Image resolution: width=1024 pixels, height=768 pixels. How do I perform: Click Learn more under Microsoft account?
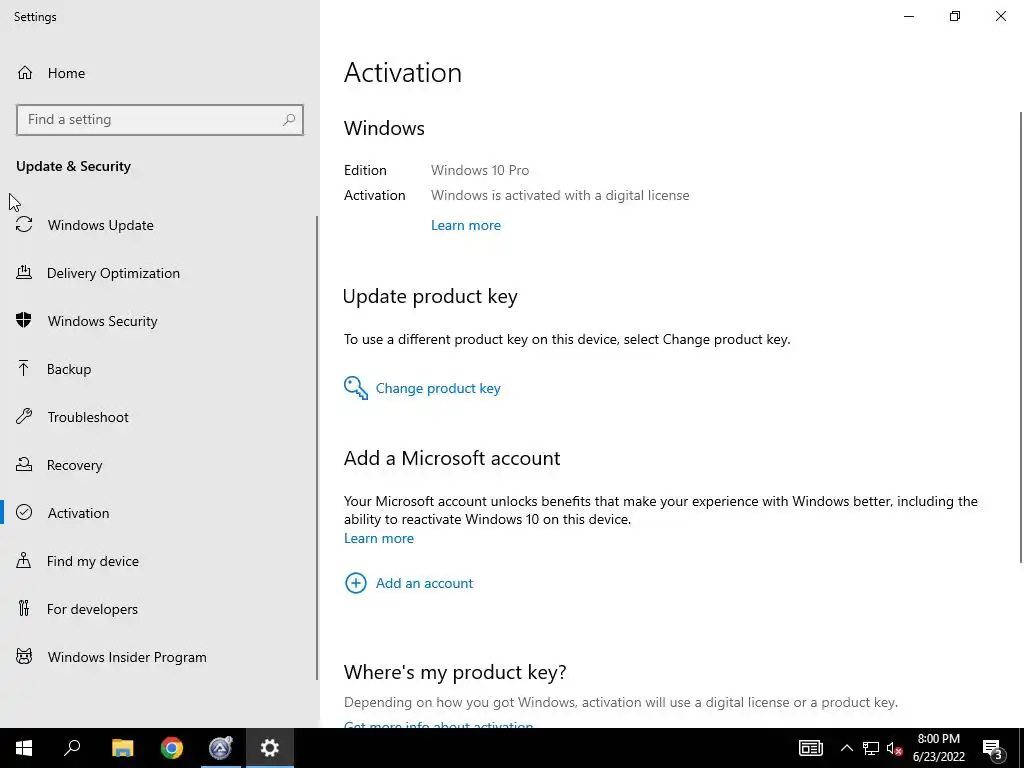click(x=379, y=538)
